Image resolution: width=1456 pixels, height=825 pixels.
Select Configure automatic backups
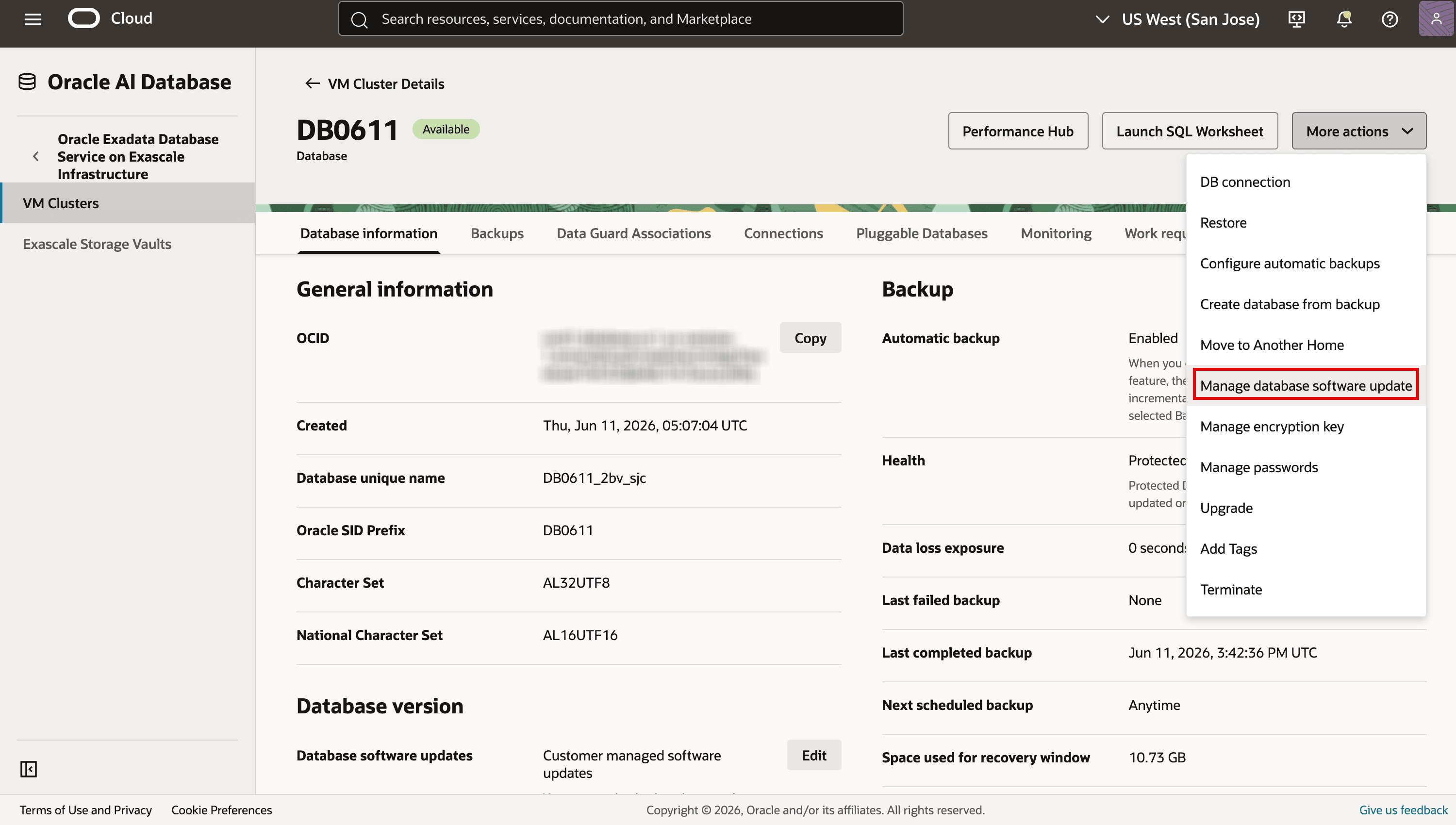tap(1306, 264)
